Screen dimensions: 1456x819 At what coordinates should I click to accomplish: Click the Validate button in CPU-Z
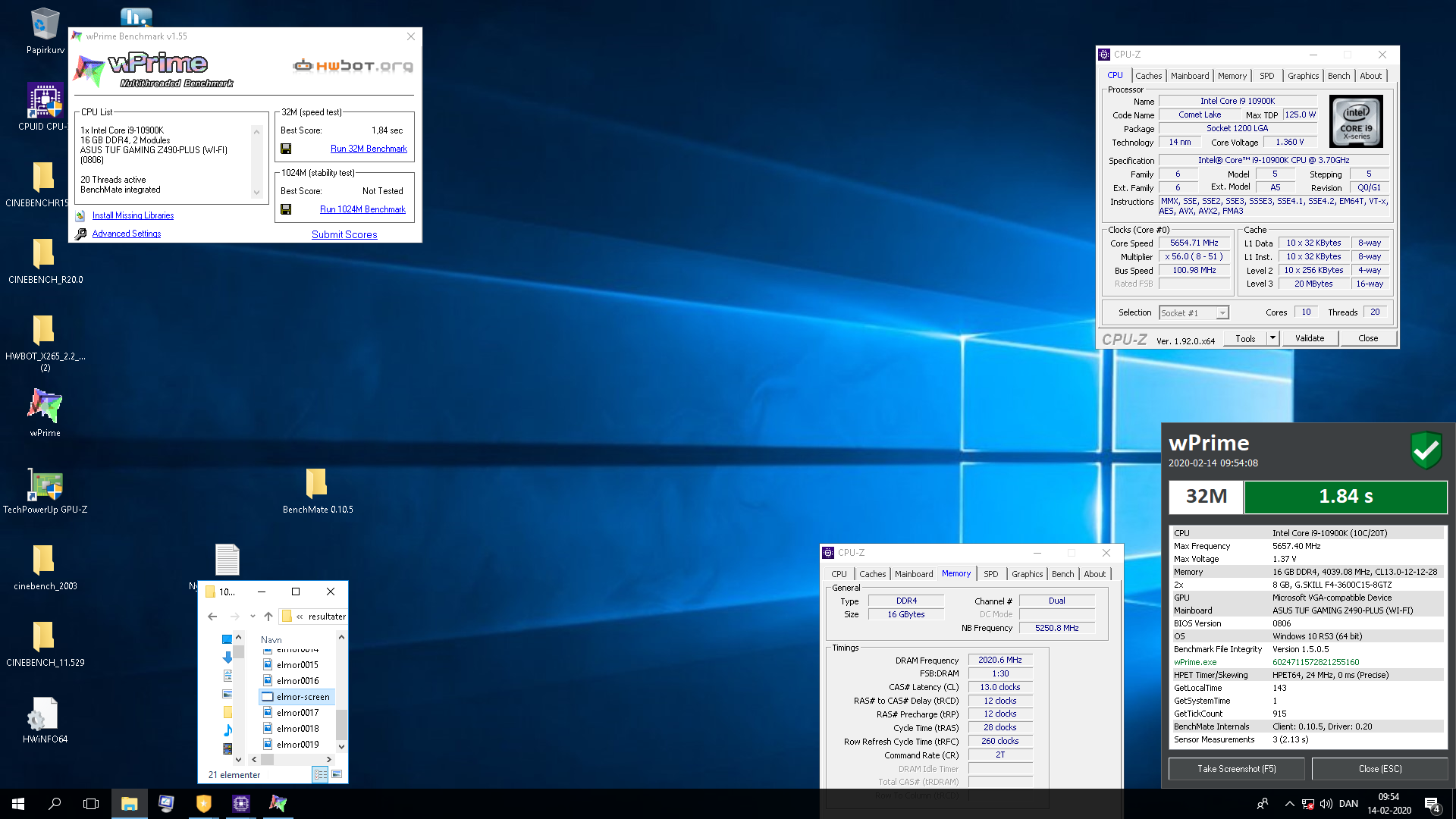[x=1310, y=338]
